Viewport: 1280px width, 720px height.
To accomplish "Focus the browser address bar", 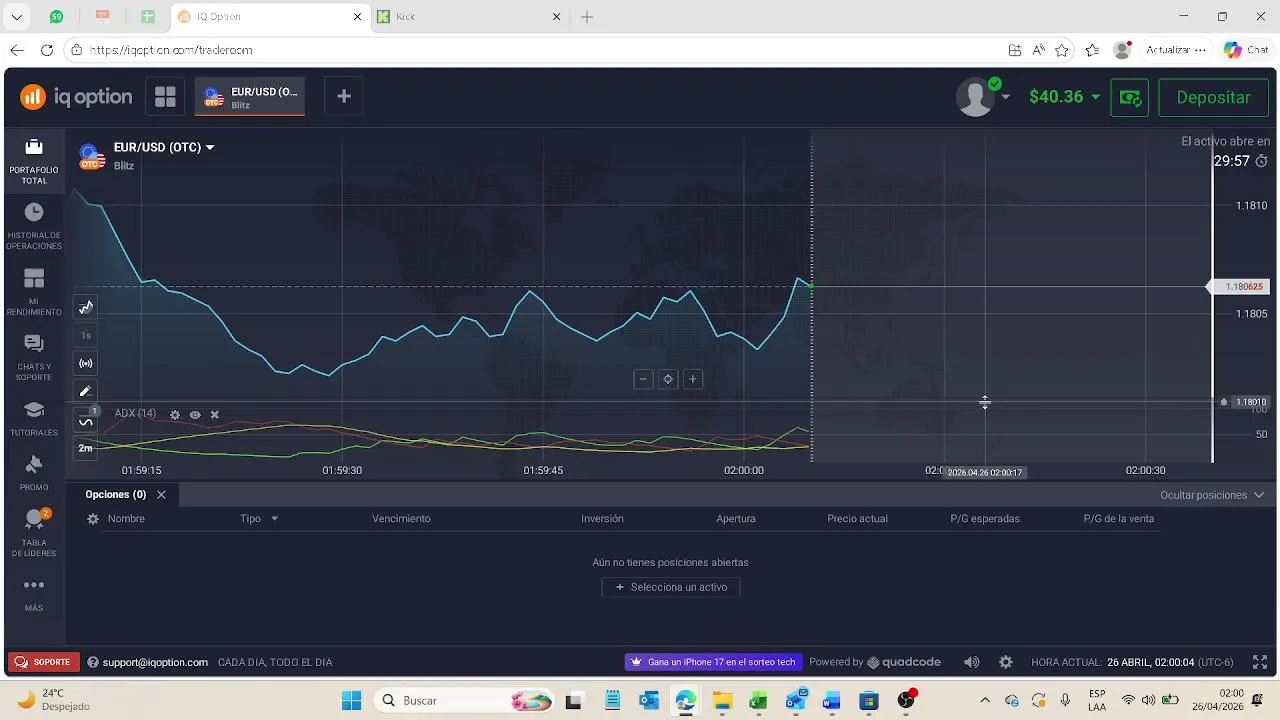I will (540, 50).
